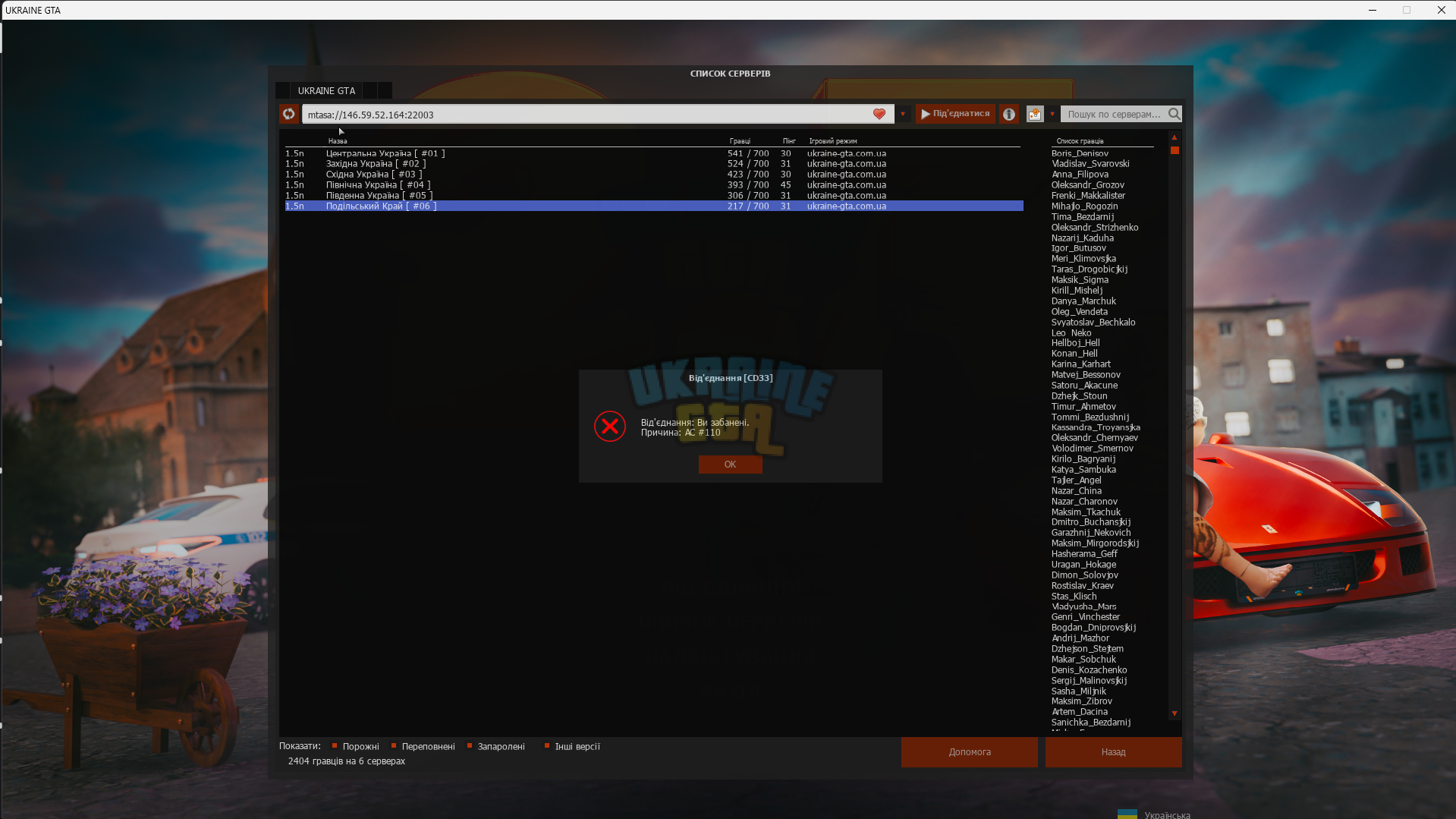
Task: Click player Denis_Kozachenko in the list
Action: 1089,670
